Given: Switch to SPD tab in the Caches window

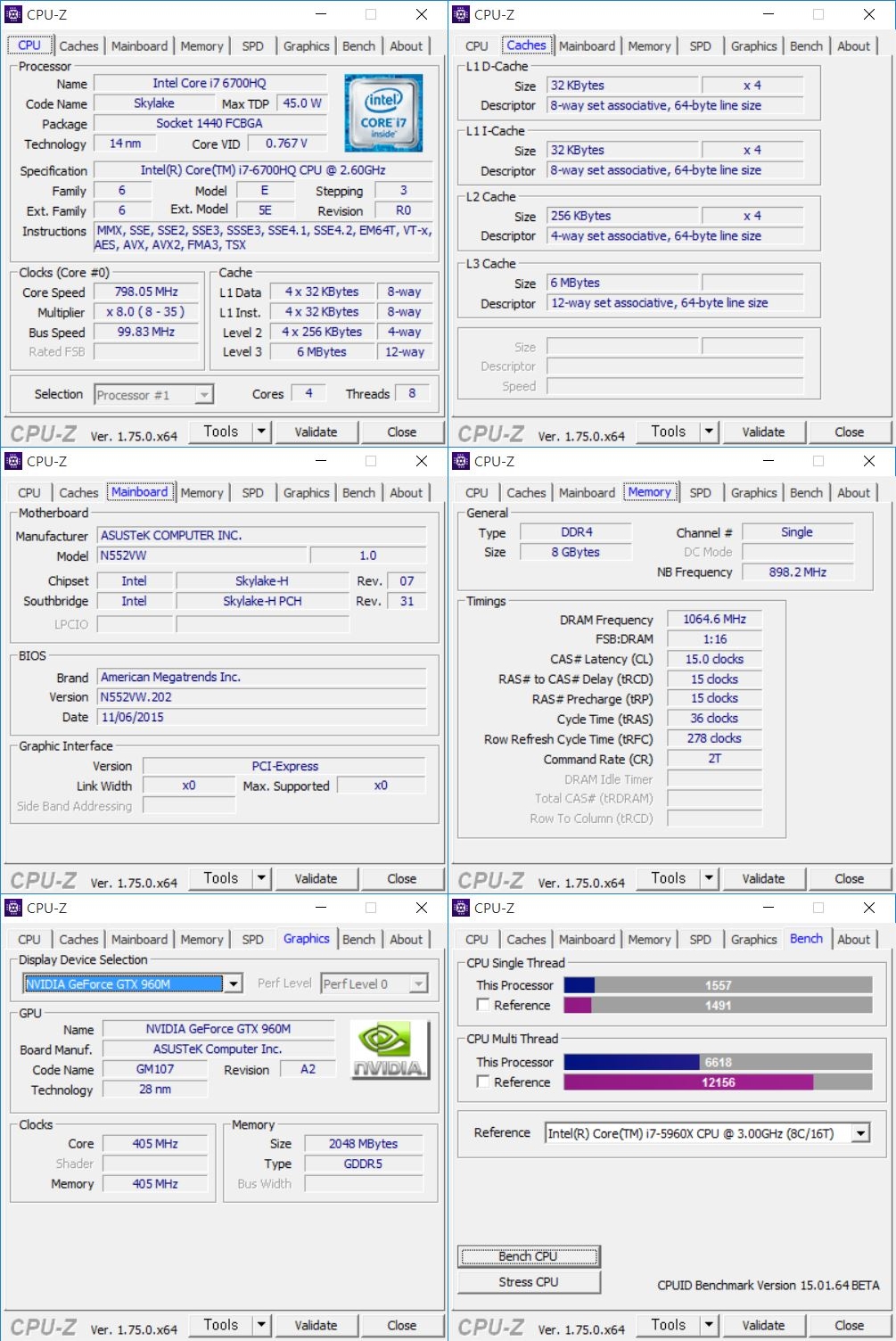Looking at the screenshot, I should (x=701, y=46).
